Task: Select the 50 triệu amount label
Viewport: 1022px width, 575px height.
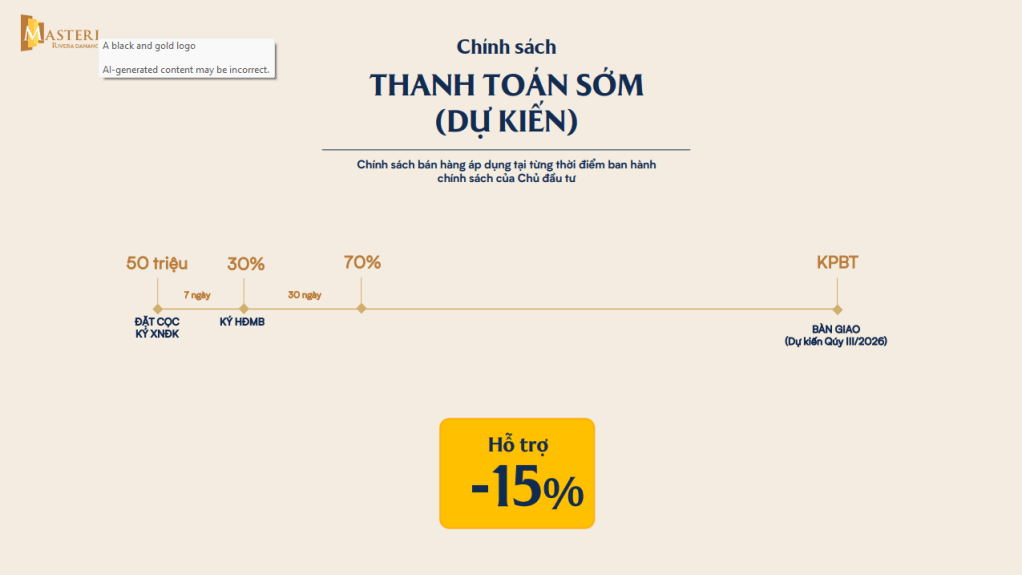Action: click(x=157, y=264)
